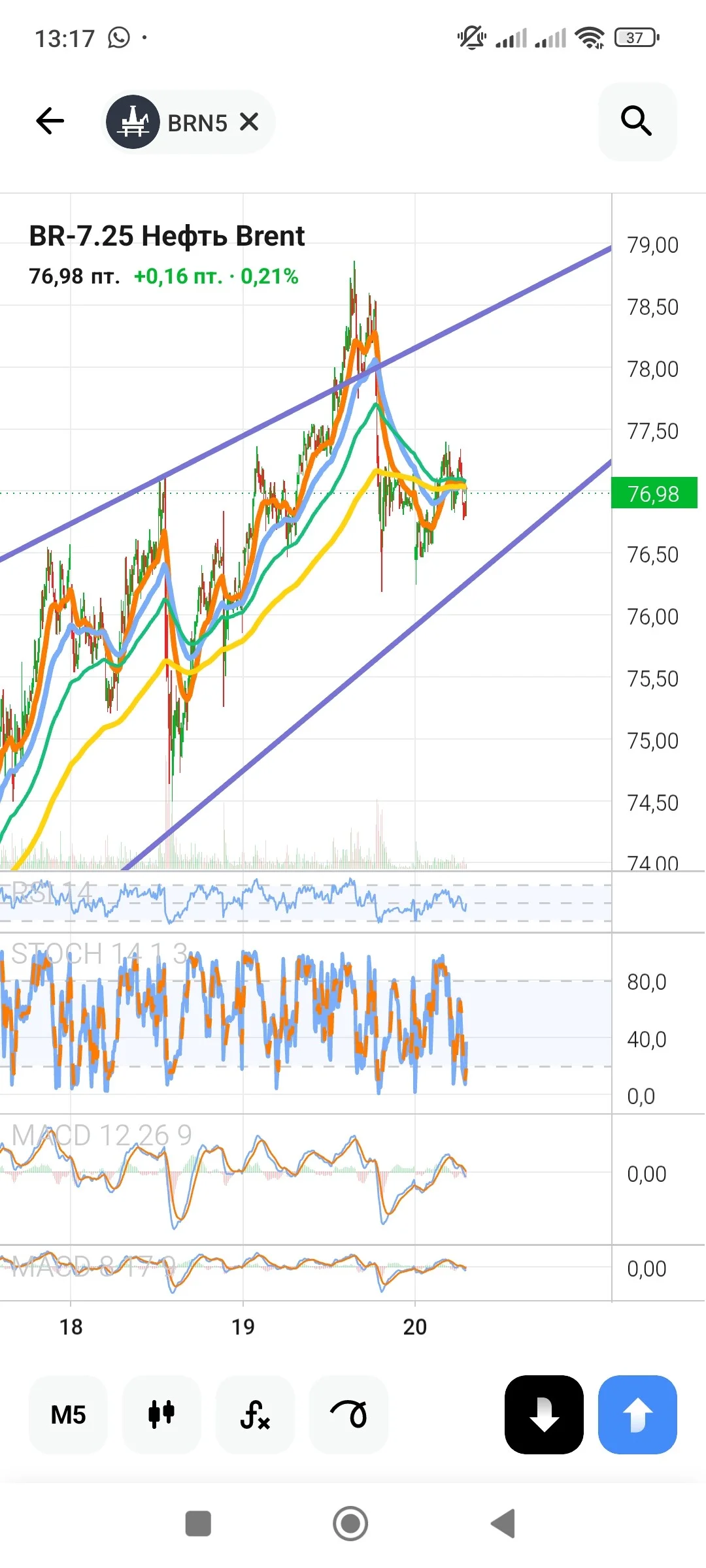Open the M5 timeframe selector
Screen dimensions: 706x1568
click(68, 1414)
